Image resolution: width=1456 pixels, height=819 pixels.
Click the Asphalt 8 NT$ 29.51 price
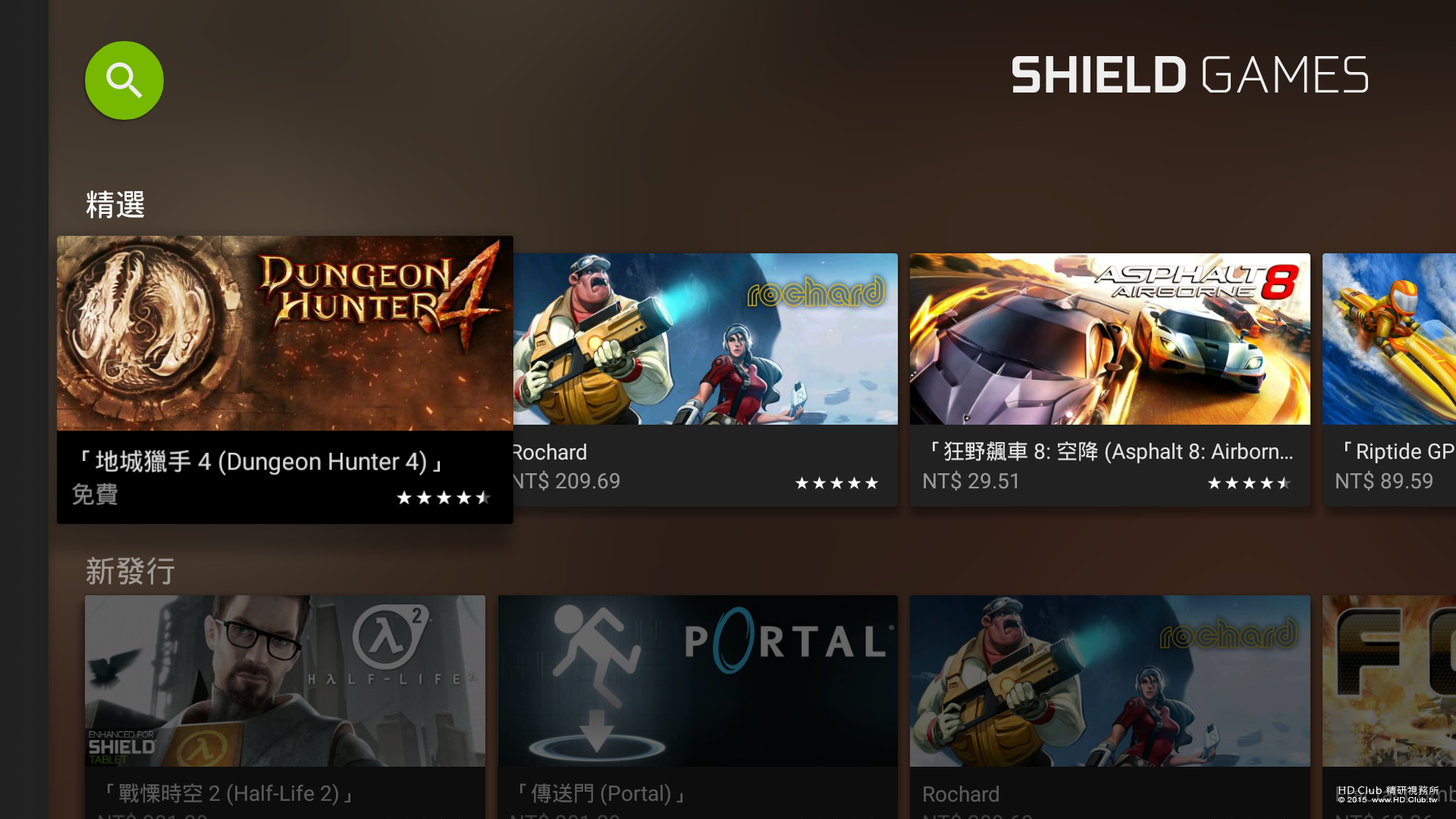(x=971, y=482)
